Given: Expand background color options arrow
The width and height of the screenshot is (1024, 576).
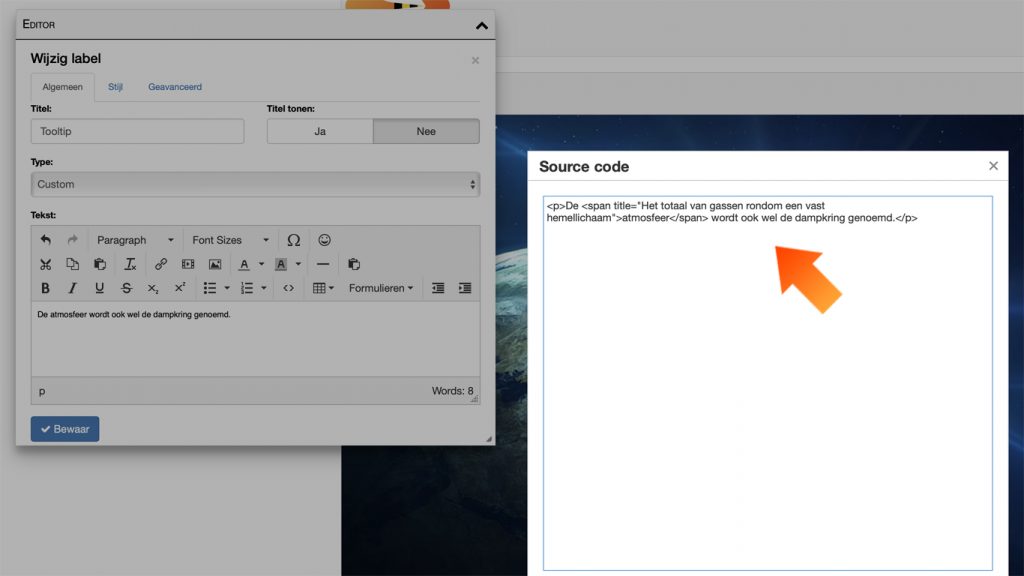Looking at the screenshot, I should (298, 264).
